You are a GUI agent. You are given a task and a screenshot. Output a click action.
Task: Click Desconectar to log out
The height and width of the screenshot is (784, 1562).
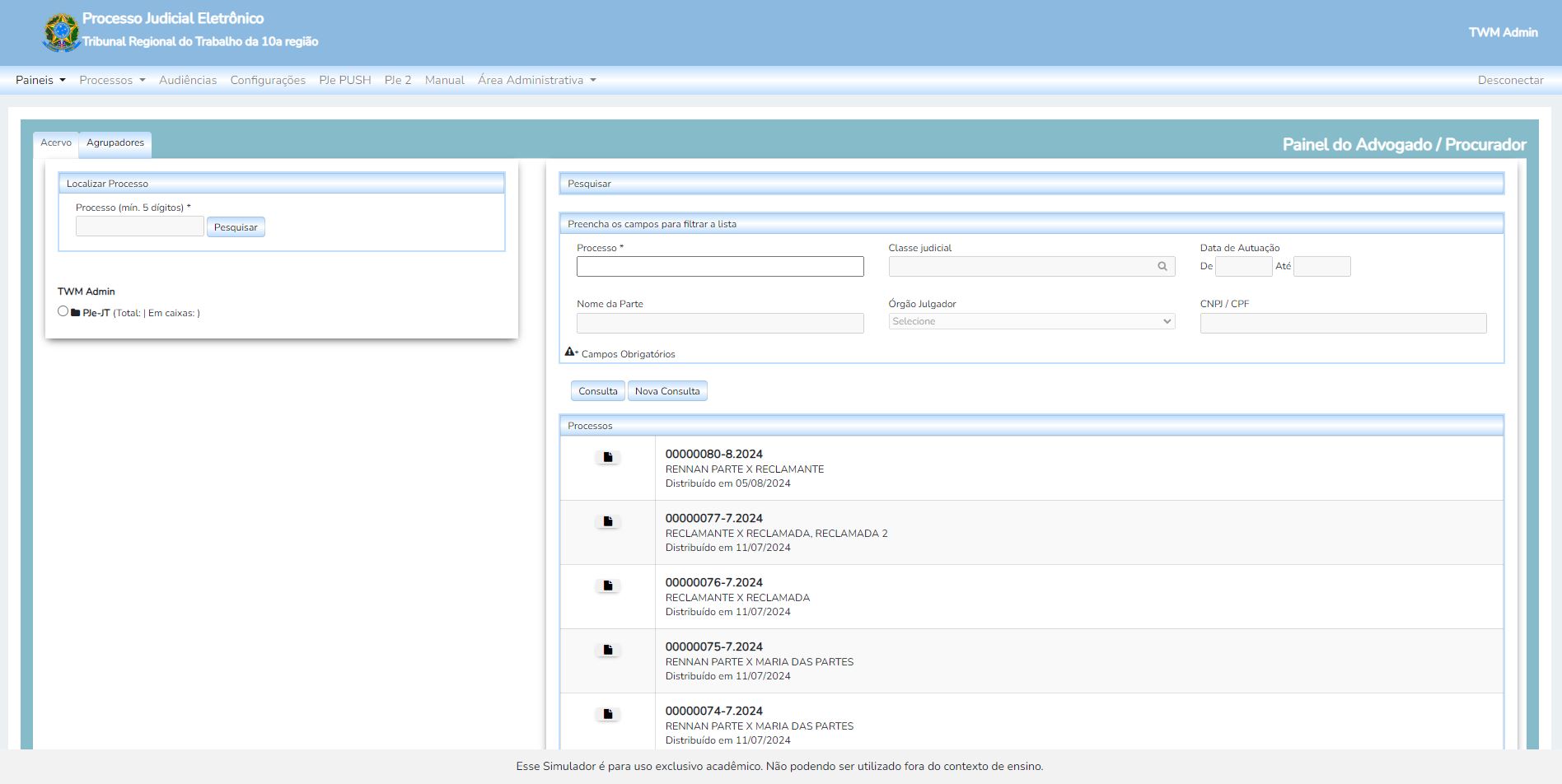pyautogui.click(x=1510, y=80)
